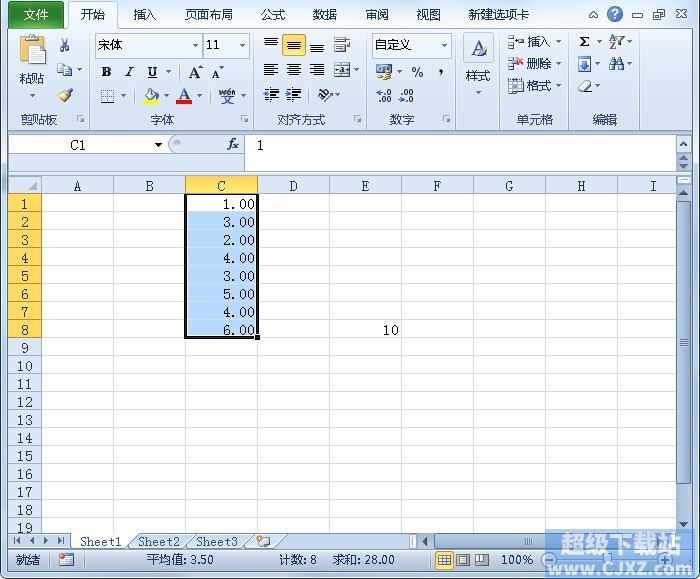Toggle italic formatting
Viewport: 700px width, 579px height.
coord(129,71)
